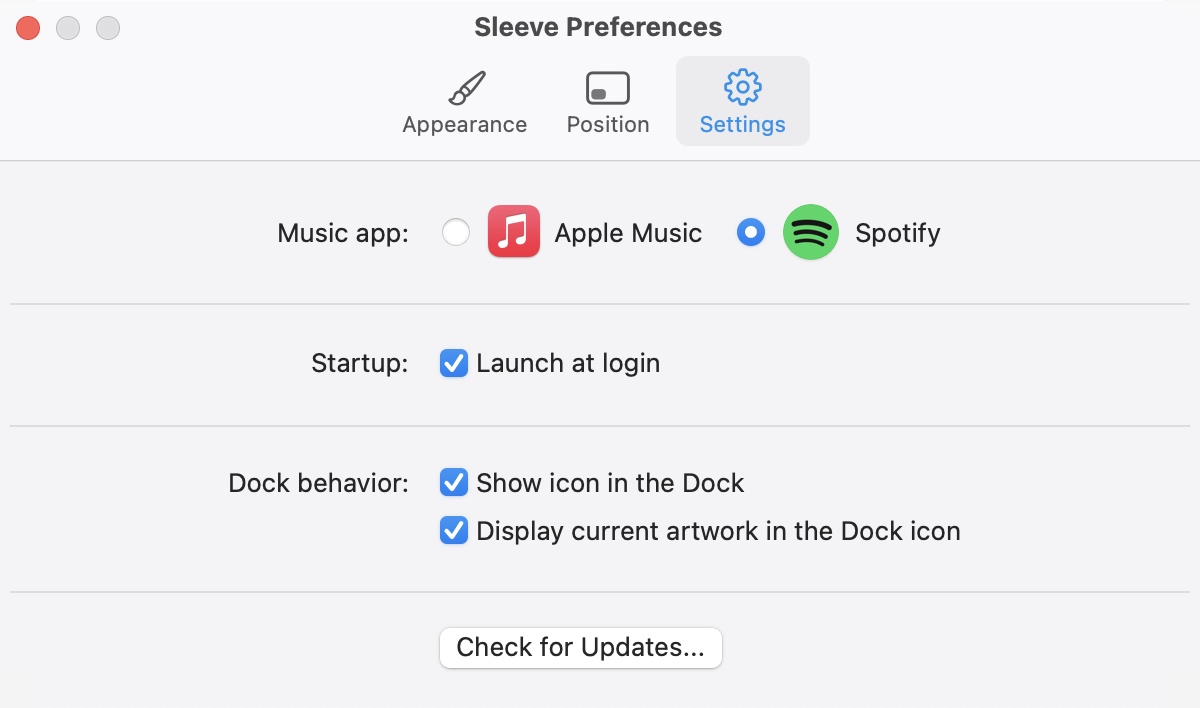Click the red Apple Music app icon

514,232
